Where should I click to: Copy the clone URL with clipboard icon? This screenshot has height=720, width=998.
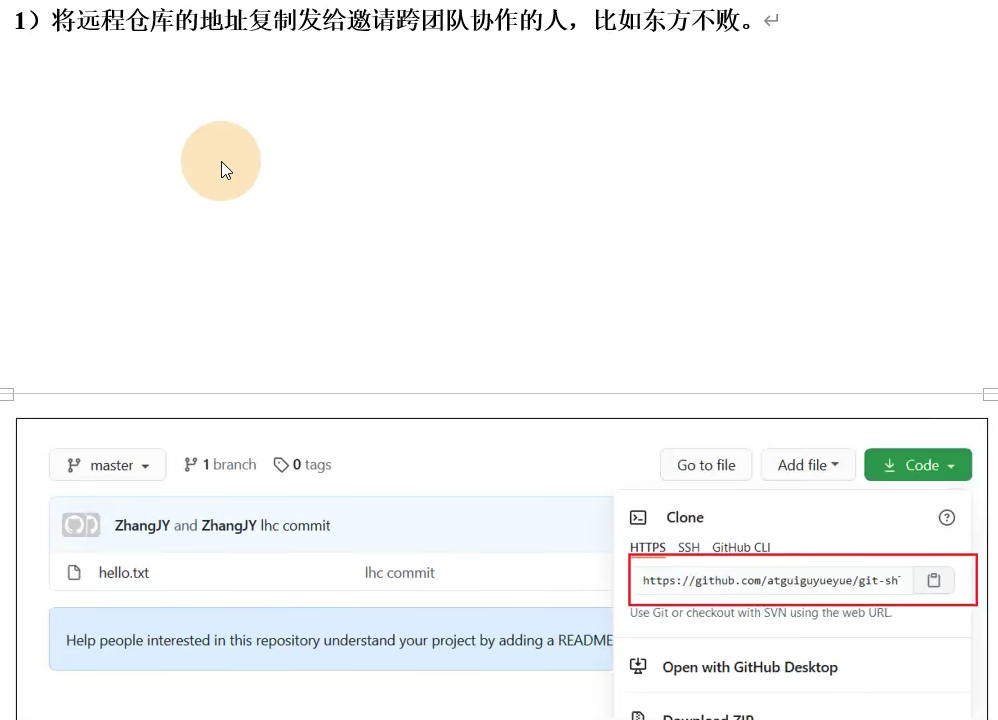[934, 581]
